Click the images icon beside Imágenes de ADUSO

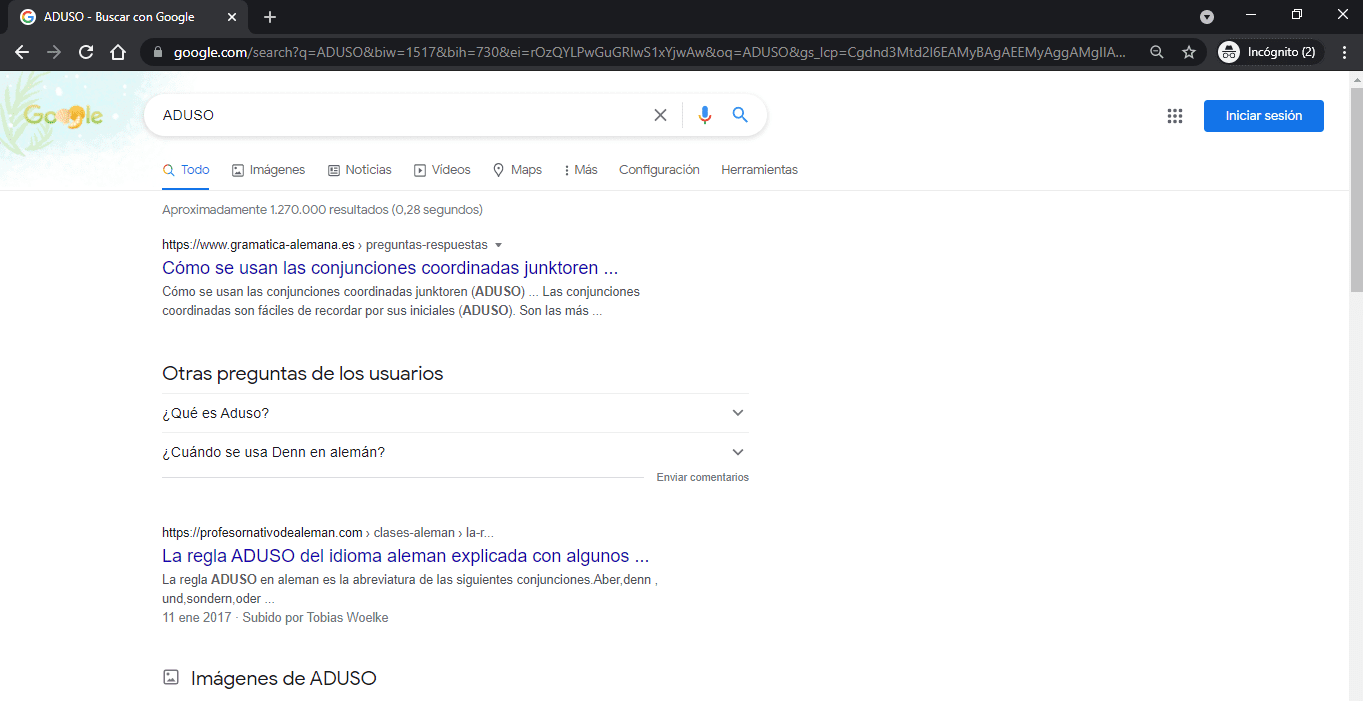pyautogui.click(x=171, y=678)
